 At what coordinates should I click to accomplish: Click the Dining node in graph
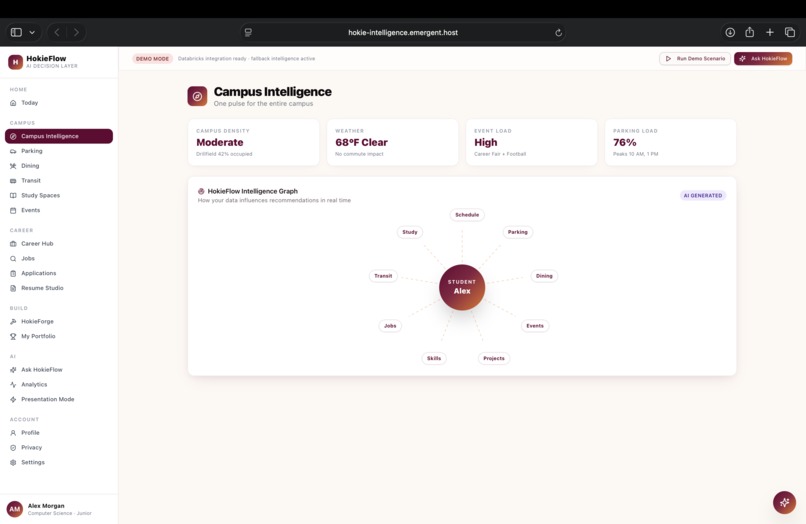point(544,276)
